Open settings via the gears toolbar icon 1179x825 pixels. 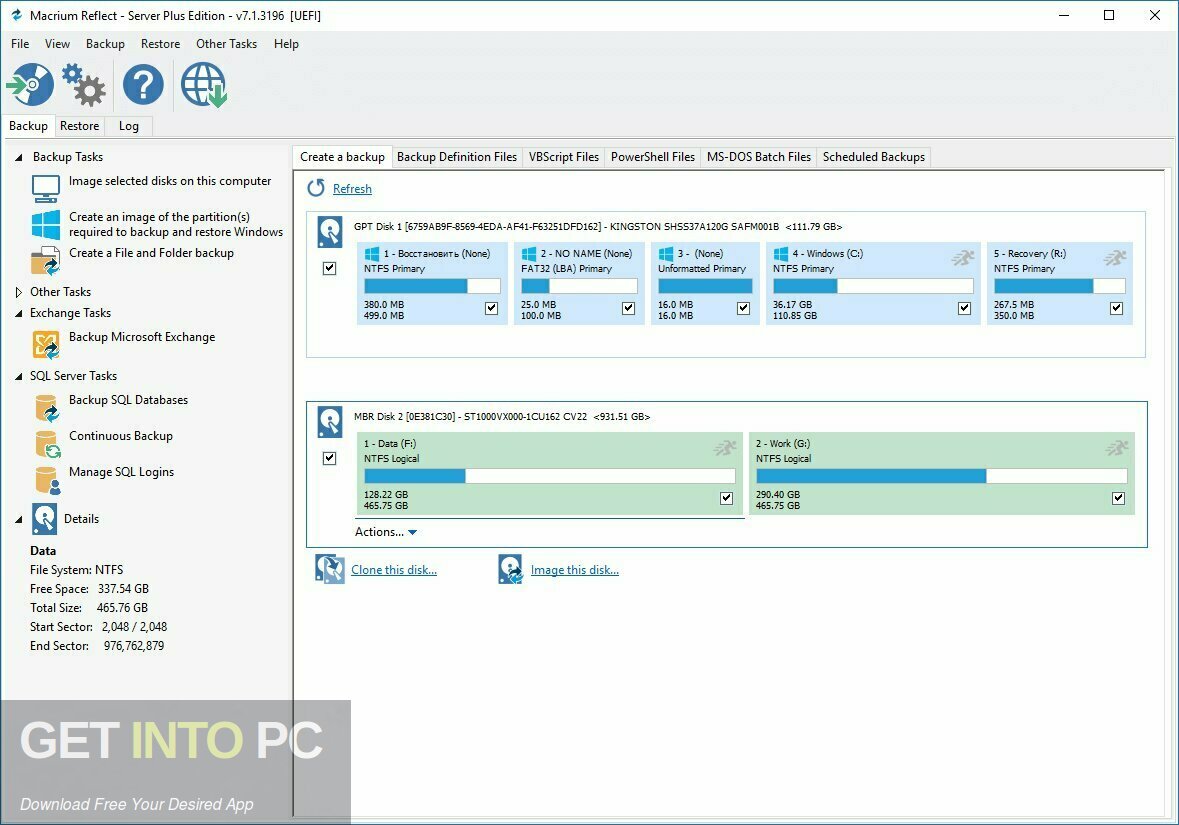point(83,84)
